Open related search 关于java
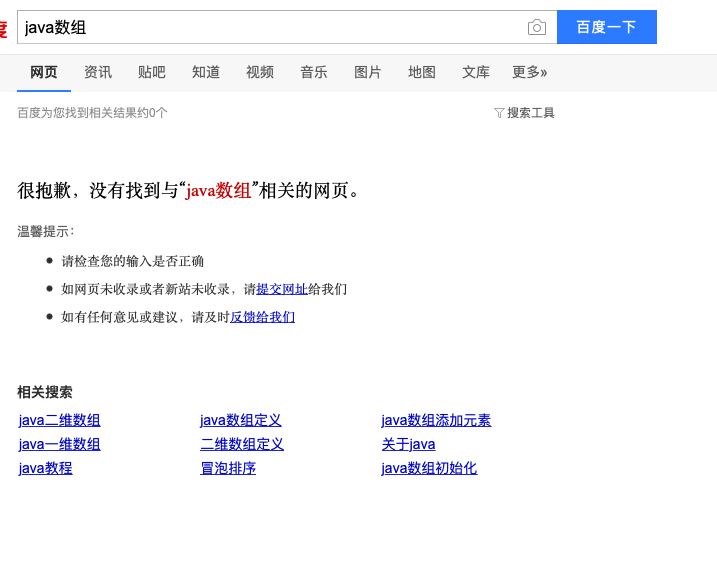This screenshot has height=570, width=717. (408, 444)
